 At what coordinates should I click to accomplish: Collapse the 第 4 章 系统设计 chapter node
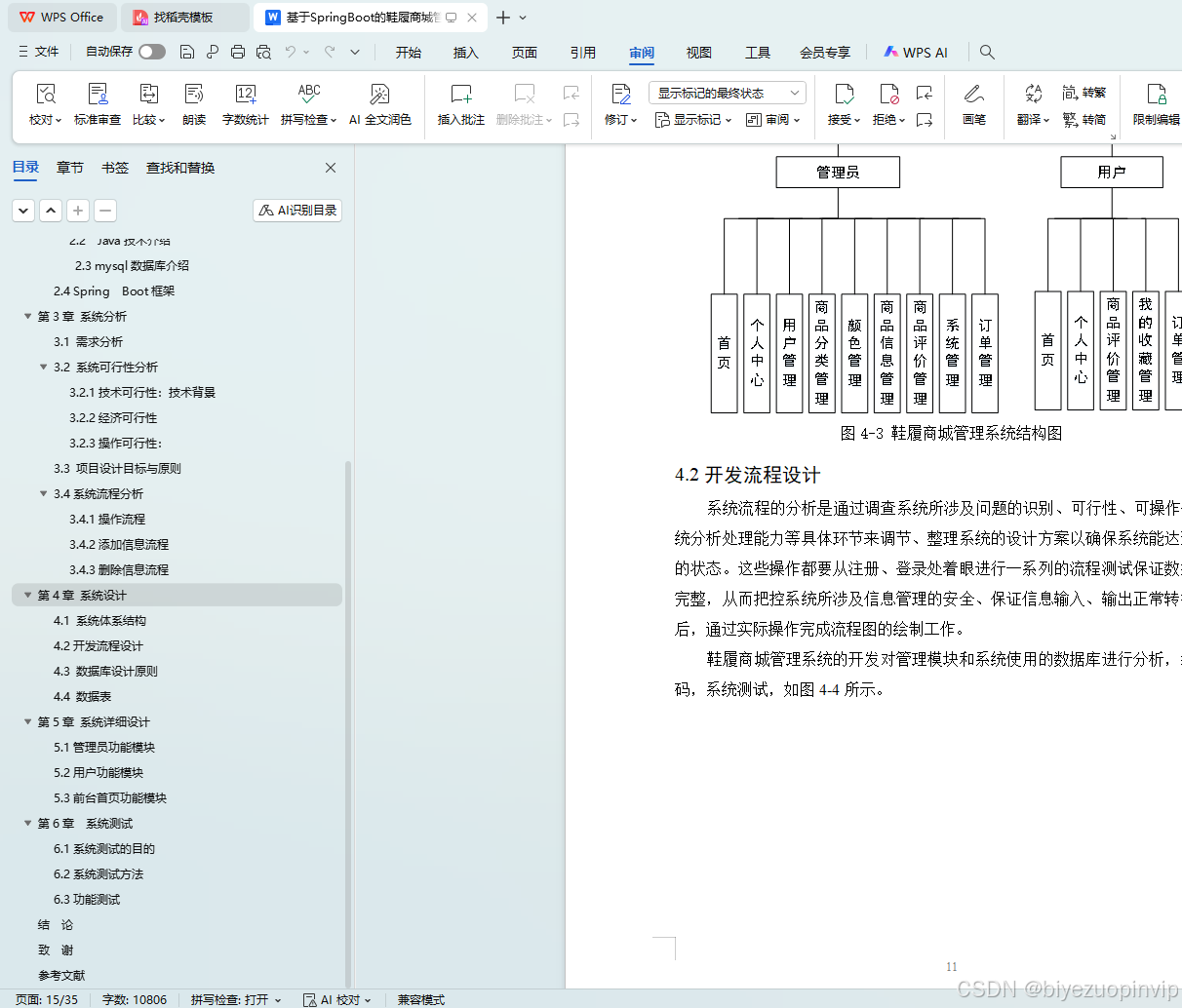click(27, 595)
